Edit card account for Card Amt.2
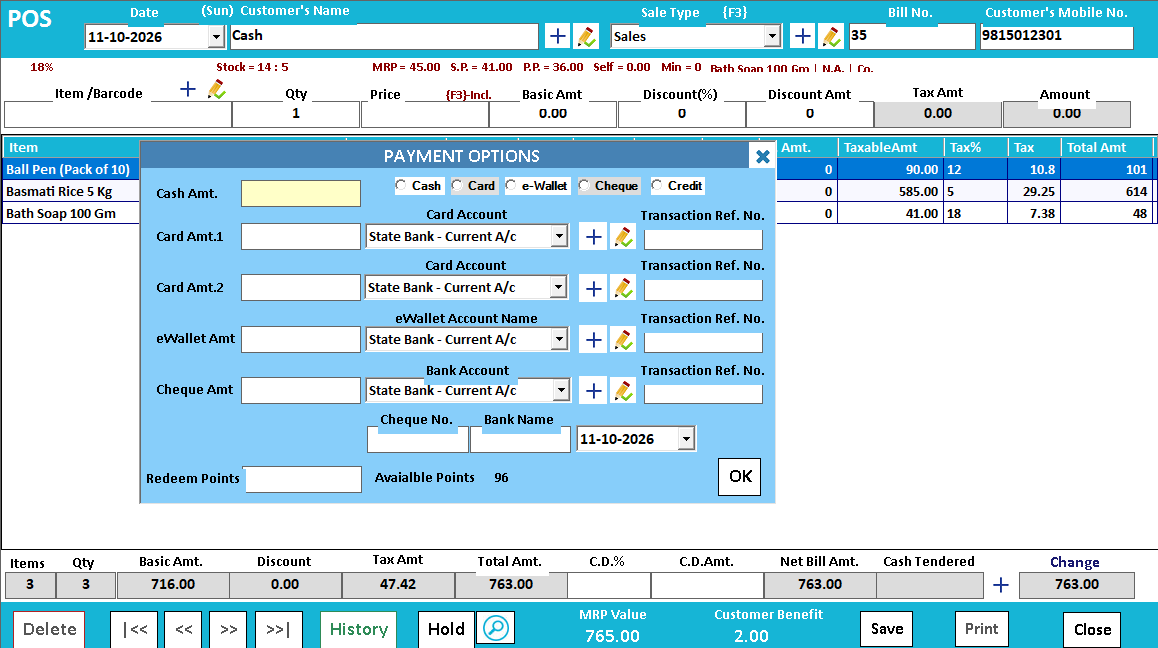 click(x=623, y=288)
